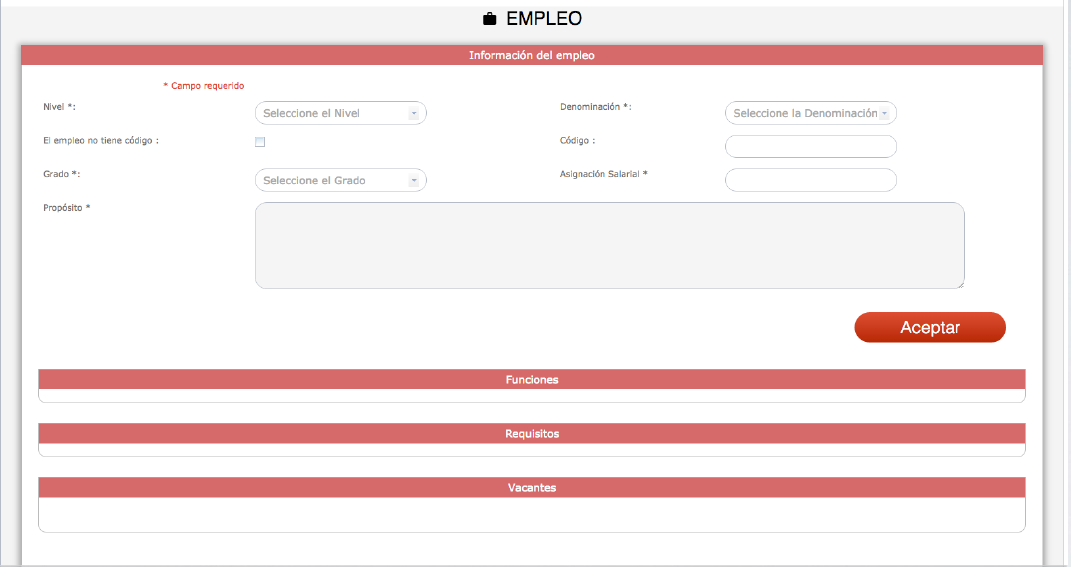1071x567 pixels.
Task: Click the 'Denominación *:' field label
Action: click(595, 106)
